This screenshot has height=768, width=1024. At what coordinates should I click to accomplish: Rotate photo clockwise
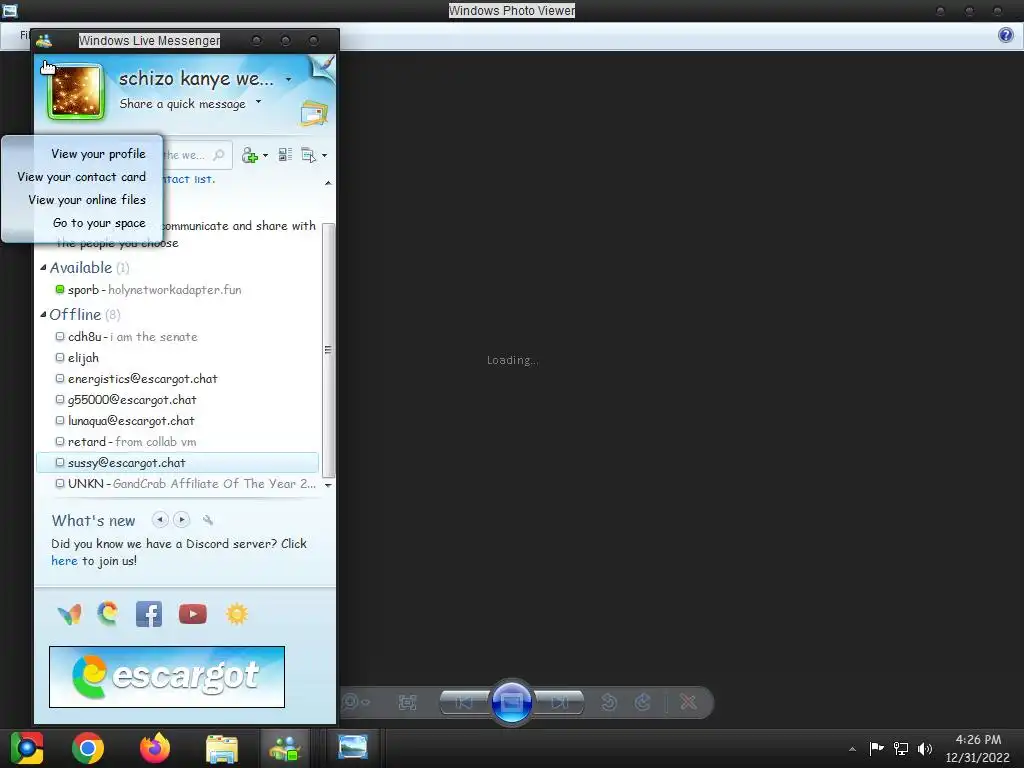coord(643,703)
